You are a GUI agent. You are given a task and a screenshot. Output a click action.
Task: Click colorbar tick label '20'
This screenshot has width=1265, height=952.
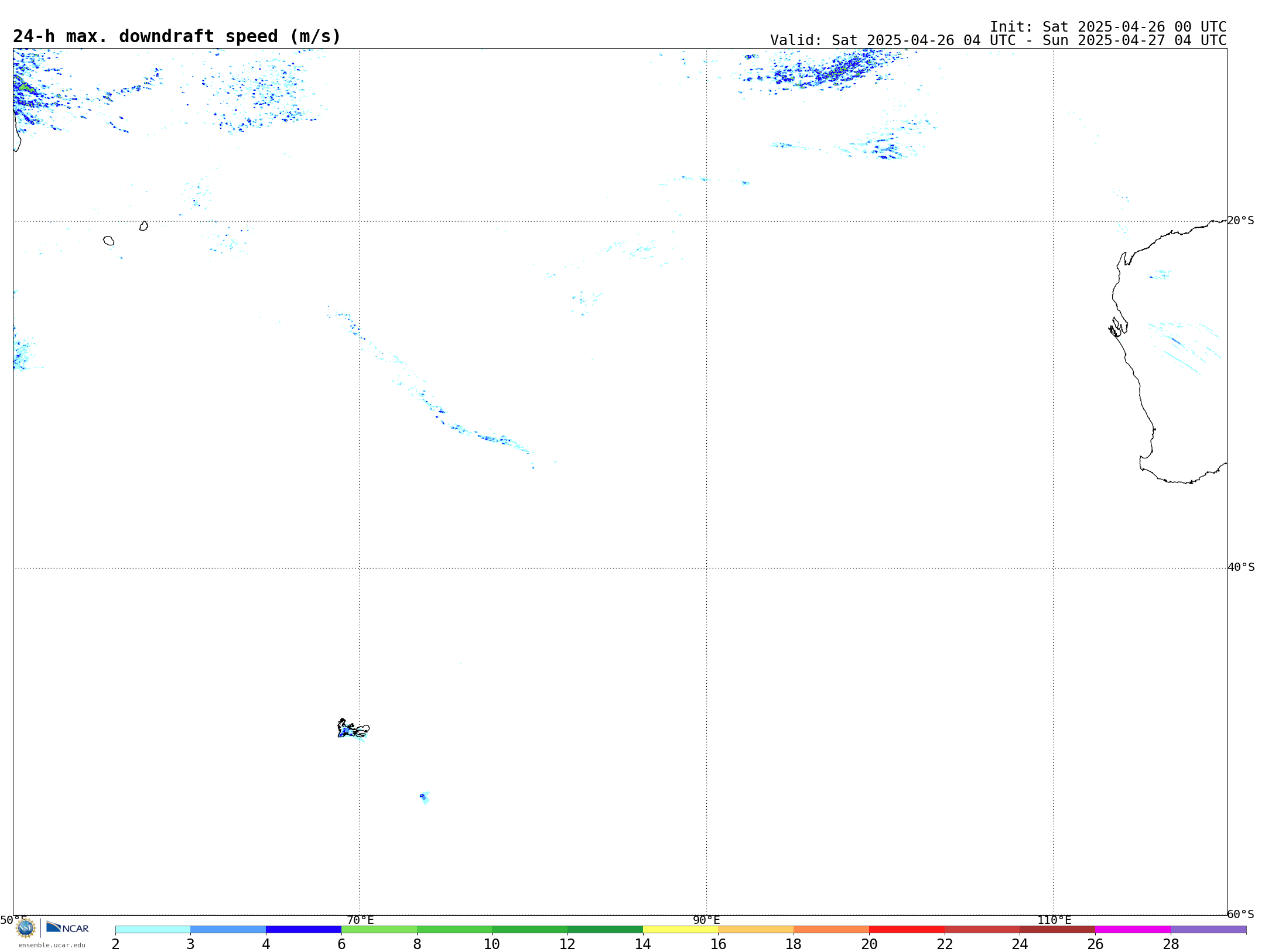869,944
